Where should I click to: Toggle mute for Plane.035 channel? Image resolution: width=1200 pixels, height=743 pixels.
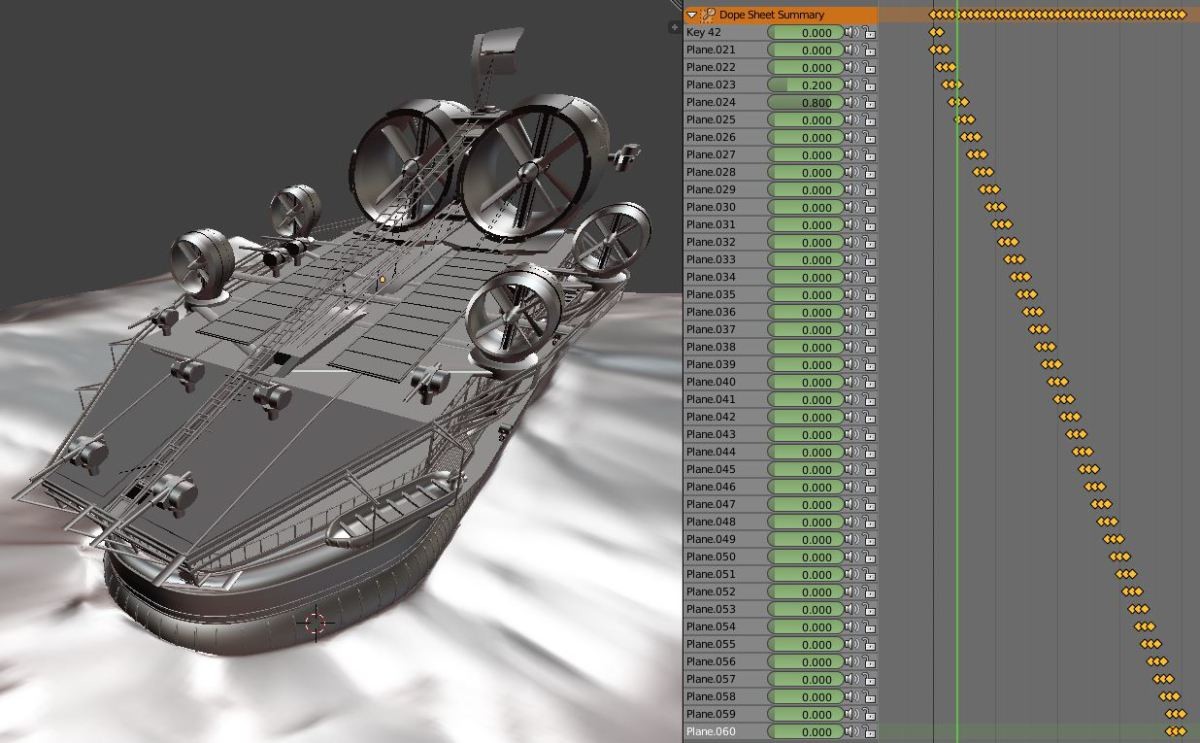click(x=851, y=295)
